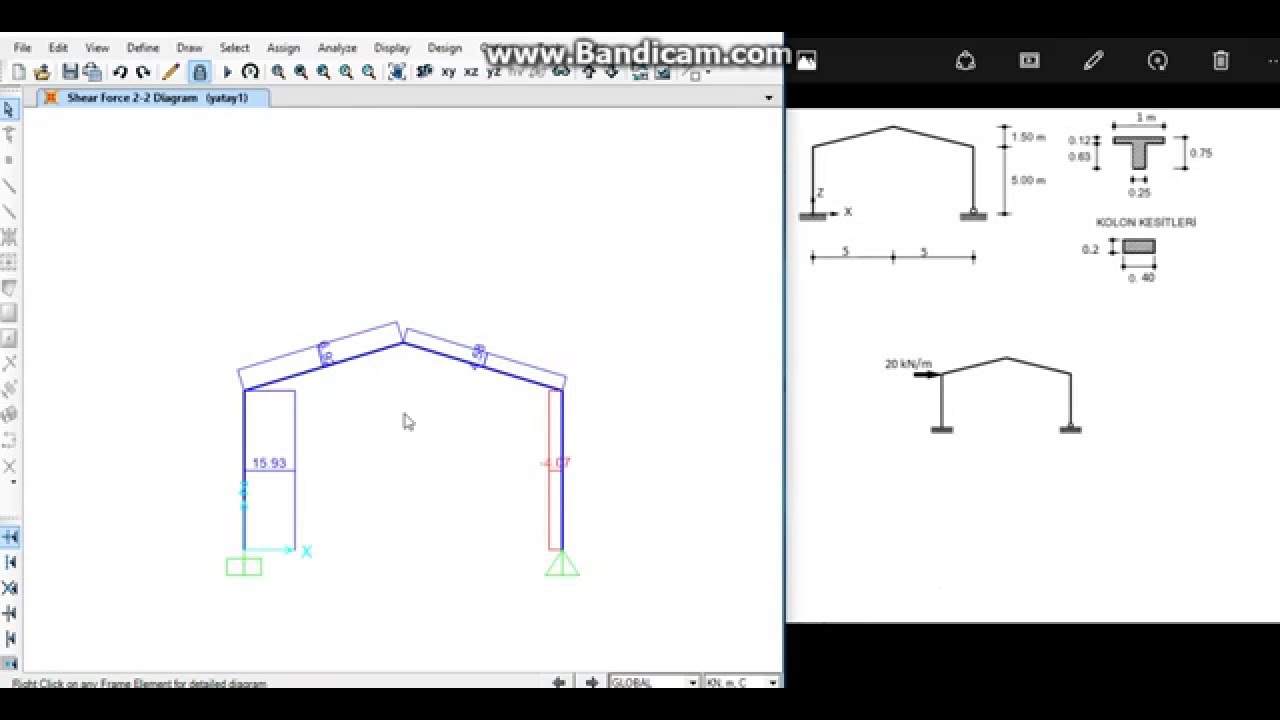Screen dimensions: 1280x720
Task: Click the trash delete icon in image viewer
Action: [1221, 61]
